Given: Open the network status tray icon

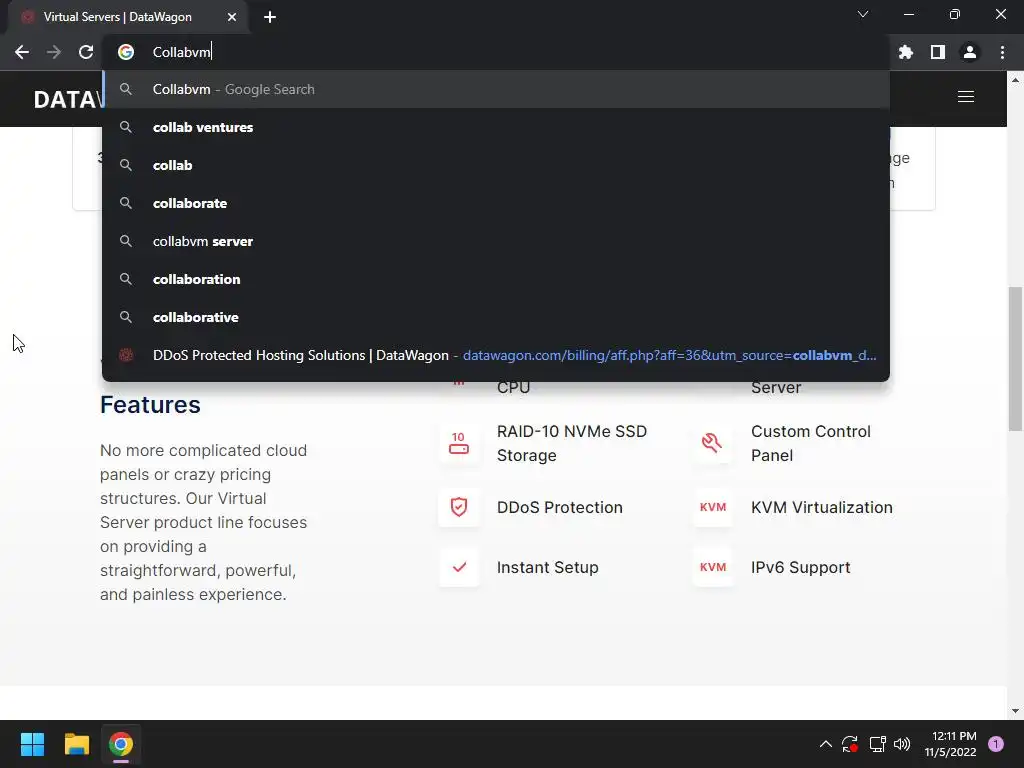Looking at the screenshot, I should click(877, 744).
